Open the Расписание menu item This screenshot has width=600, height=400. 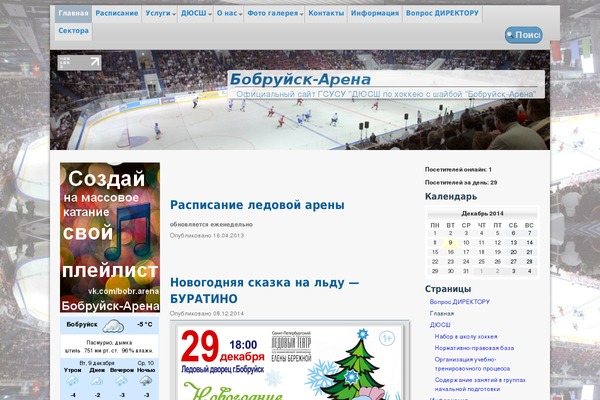point(117,13)
